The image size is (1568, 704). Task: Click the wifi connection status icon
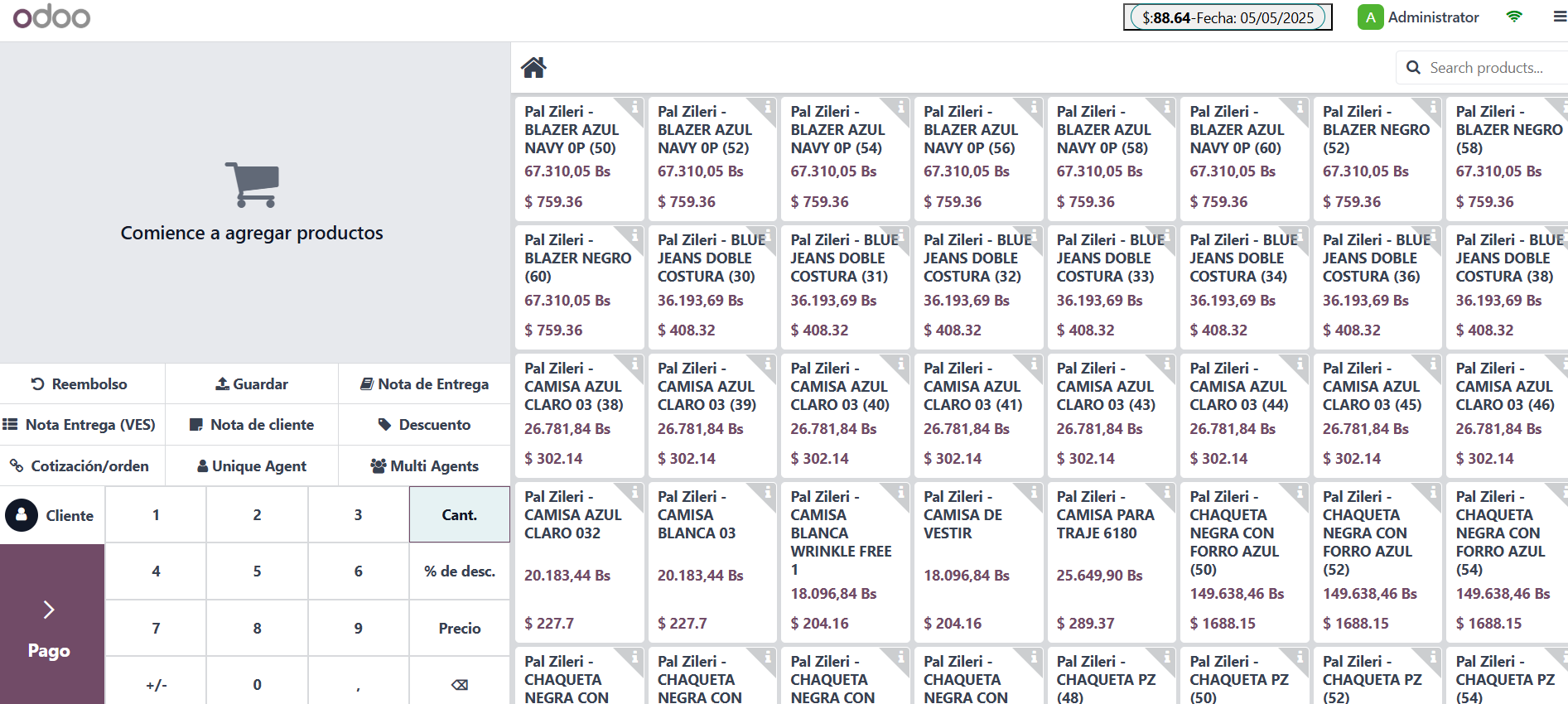click(x=1513, y=17)
